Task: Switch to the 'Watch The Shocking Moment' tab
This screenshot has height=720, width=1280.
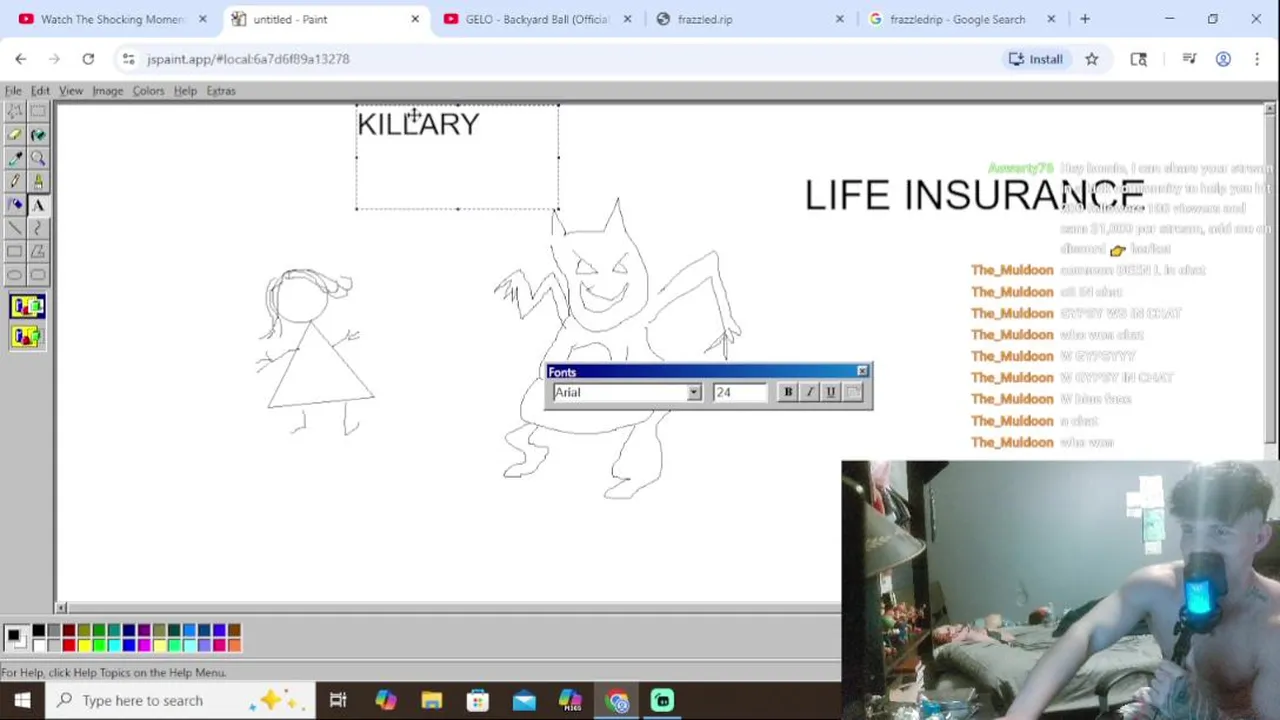Action: pyautogui.click(x=113, y=19)
